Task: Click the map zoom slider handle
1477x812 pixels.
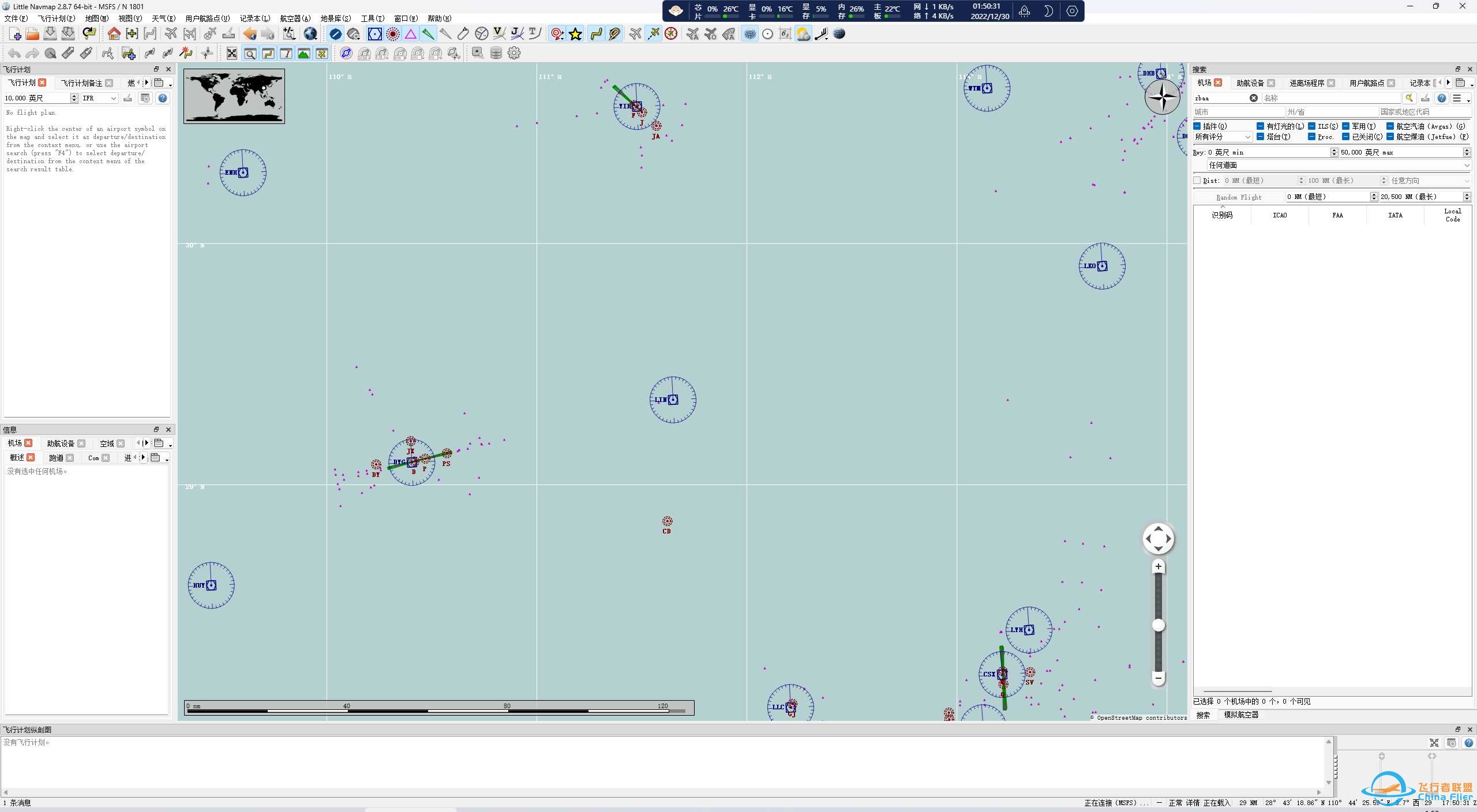Action: [x=1158, y=625]
